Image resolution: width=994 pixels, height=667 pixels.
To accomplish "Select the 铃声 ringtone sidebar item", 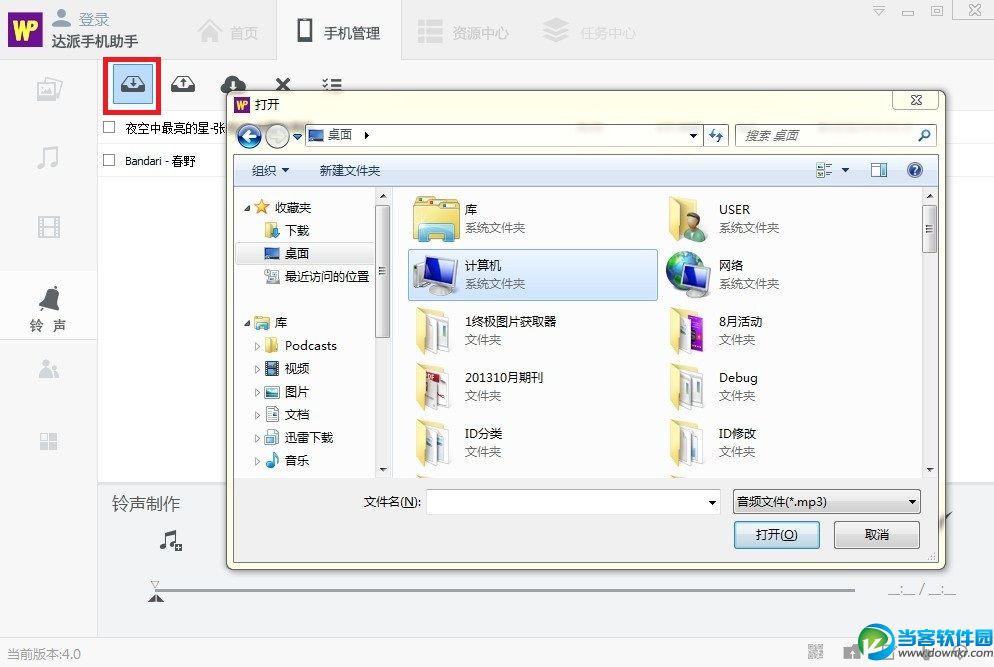I will click(48, 308).
